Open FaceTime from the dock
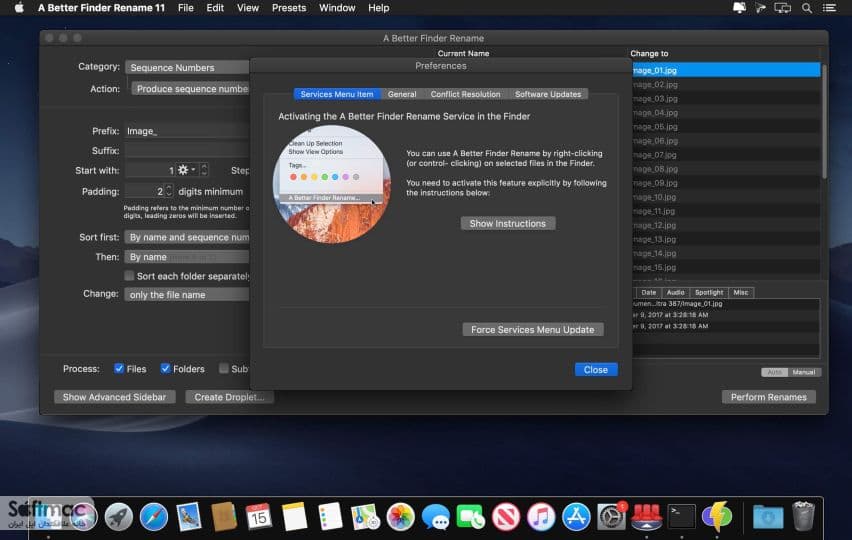The image size is (852, 540). (x=471, y=516)
